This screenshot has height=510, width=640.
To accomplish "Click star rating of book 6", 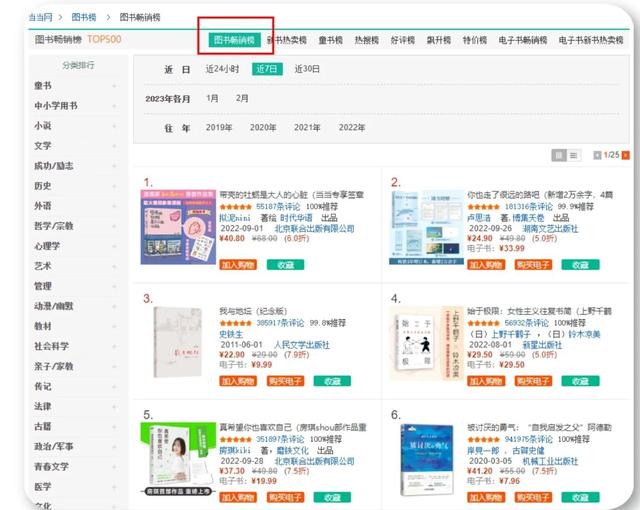I will [x=484, y=438].
